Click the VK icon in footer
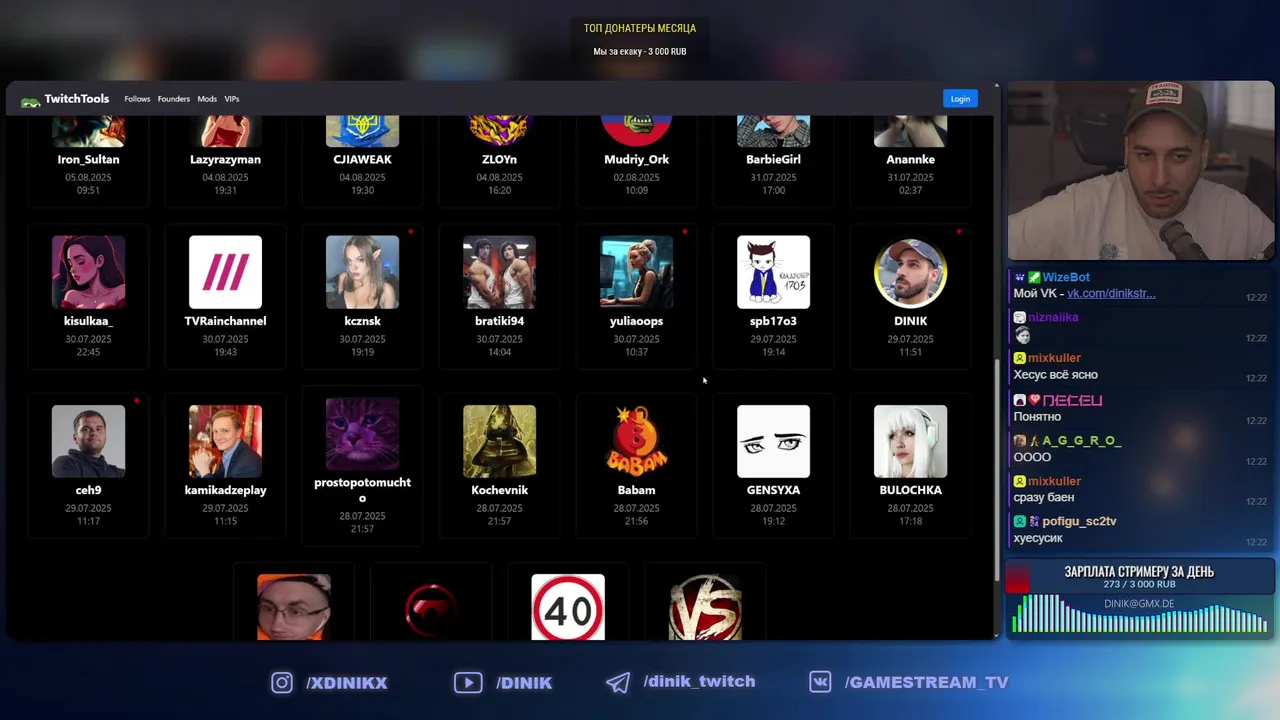The height and width of the screenshot is (720, 1280). [x=820, y=682]
